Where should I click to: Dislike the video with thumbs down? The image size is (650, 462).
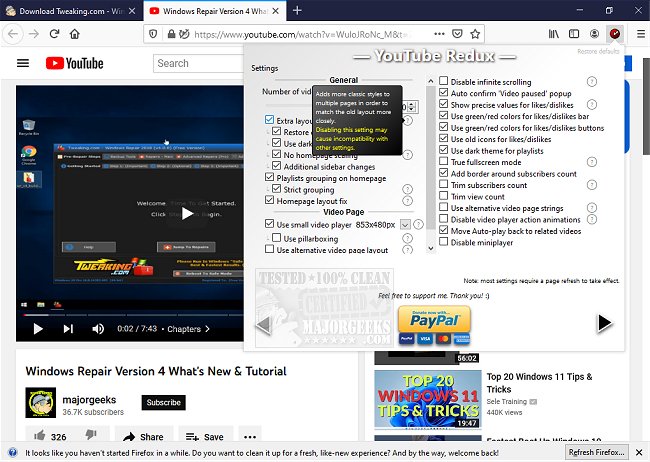pos(91,434)
